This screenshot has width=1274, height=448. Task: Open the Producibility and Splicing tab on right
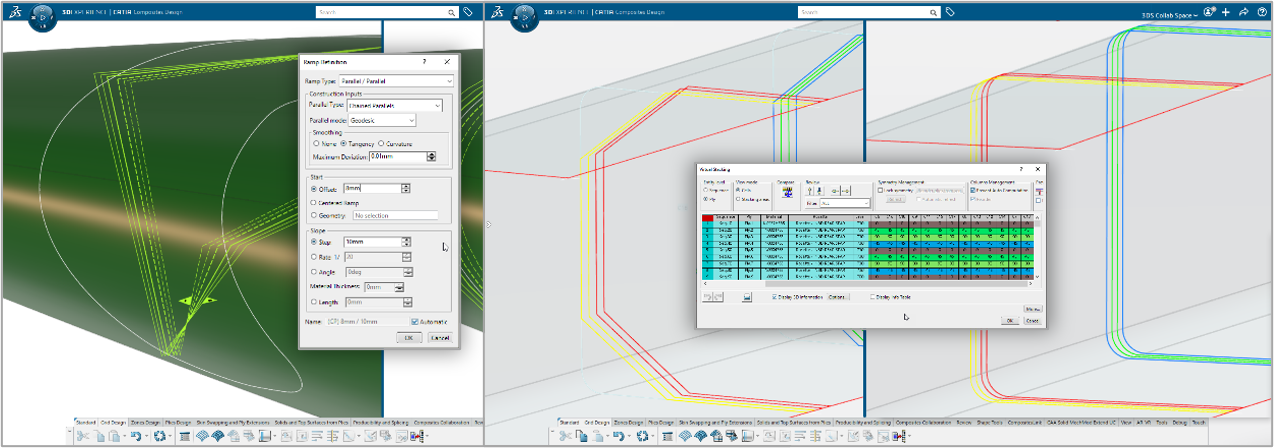[x=863, y=423]
